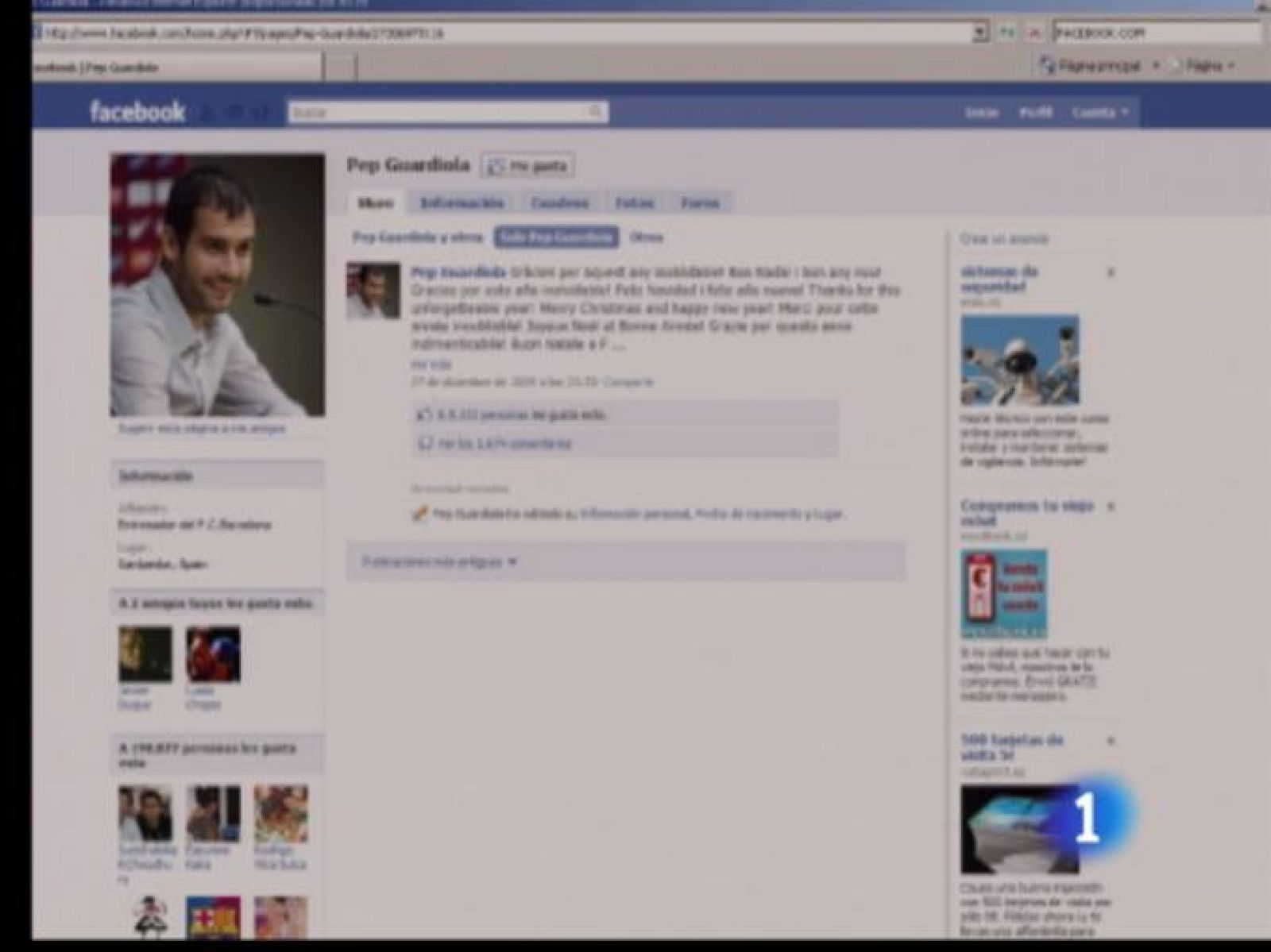Click the Facebook logo in header
The width and height of the screenshot is (1271, 952).
coord(137,112)
